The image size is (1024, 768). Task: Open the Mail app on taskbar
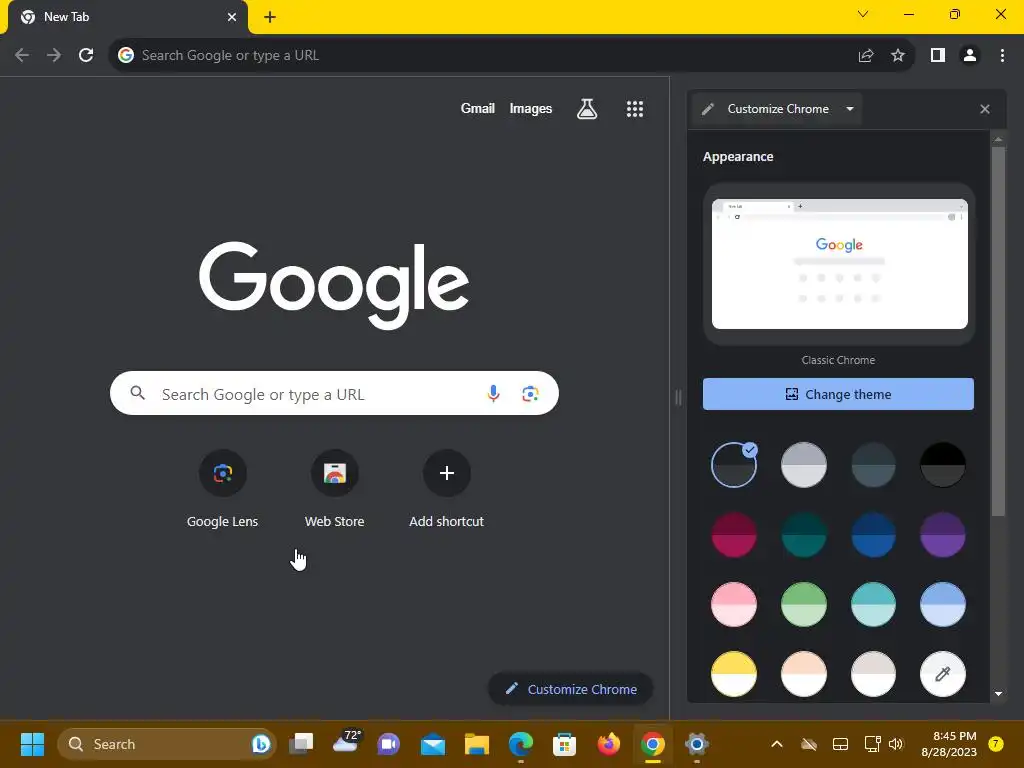(433, 744)
